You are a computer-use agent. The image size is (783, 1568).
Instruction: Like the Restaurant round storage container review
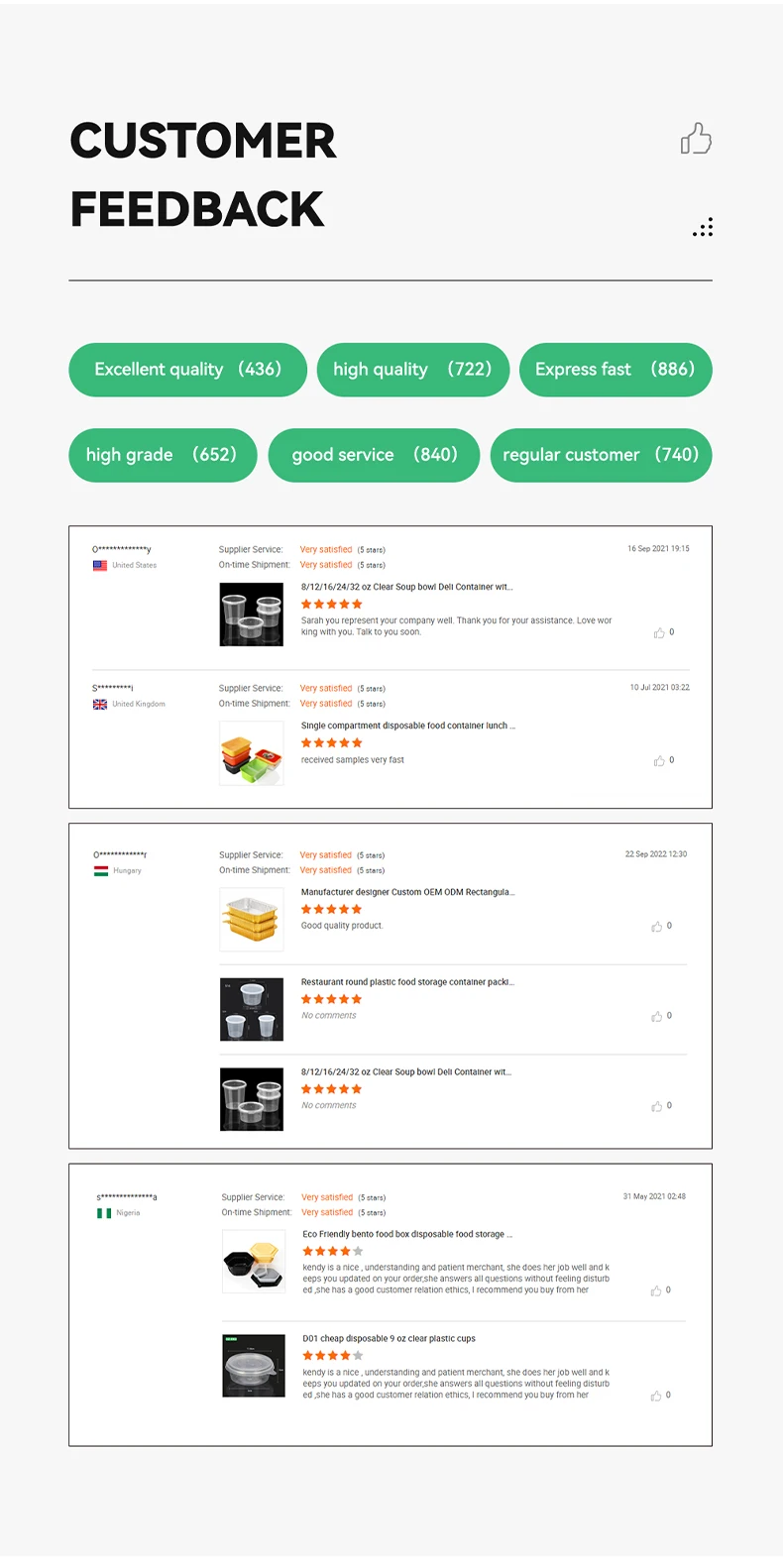[656, 1017]
